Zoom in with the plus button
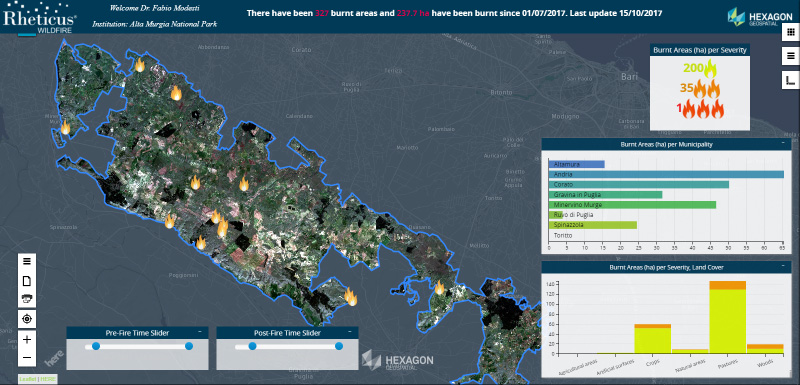The height and width of the screenshot is (385, 800). (x=27, y=339)
